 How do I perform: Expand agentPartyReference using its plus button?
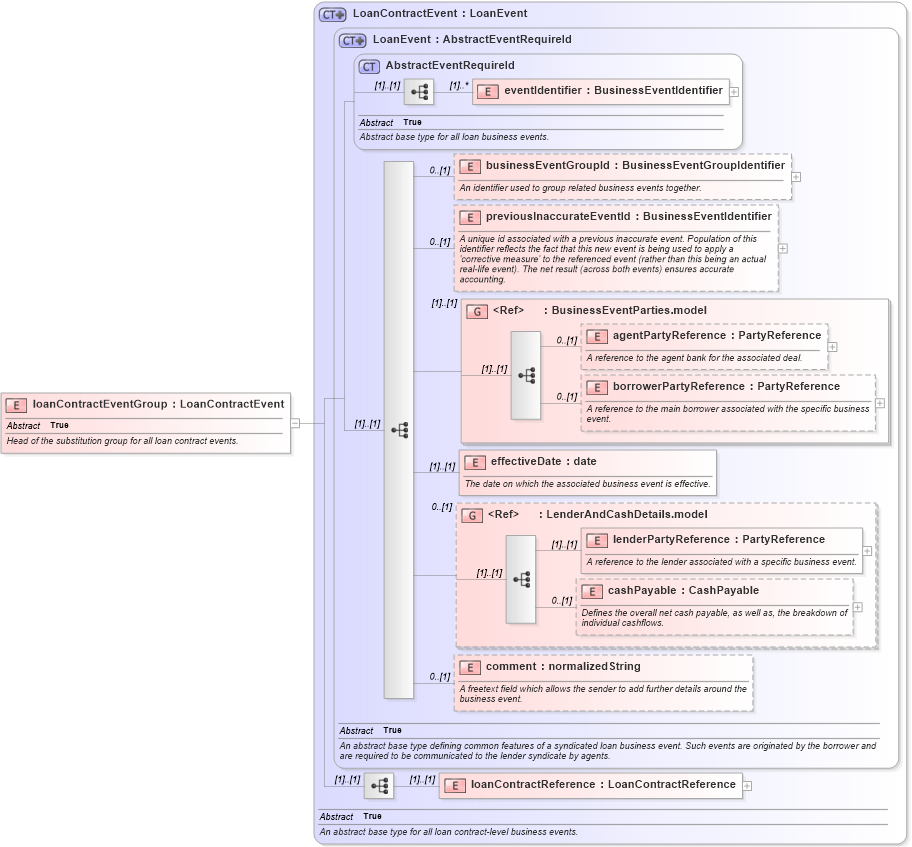831,346
